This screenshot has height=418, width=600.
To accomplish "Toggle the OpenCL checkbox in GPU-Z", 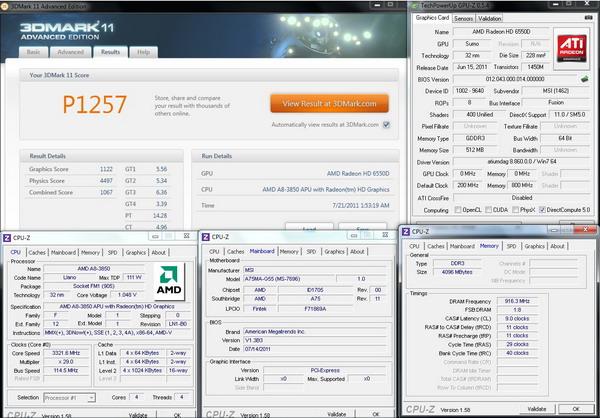I will coord(458,210).
